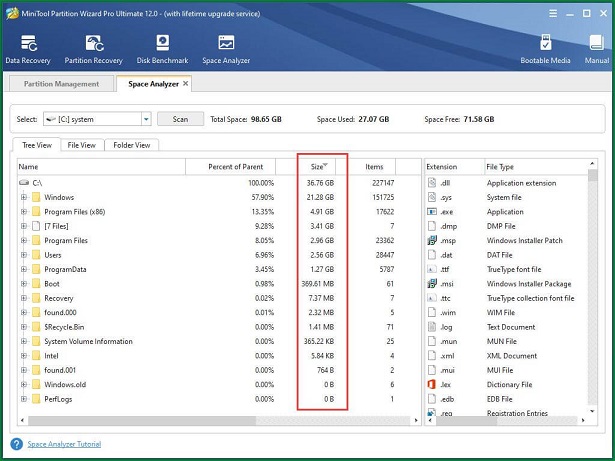Switch to Folder View tab
The image size is (615, 461).
(x=132, y=145)
